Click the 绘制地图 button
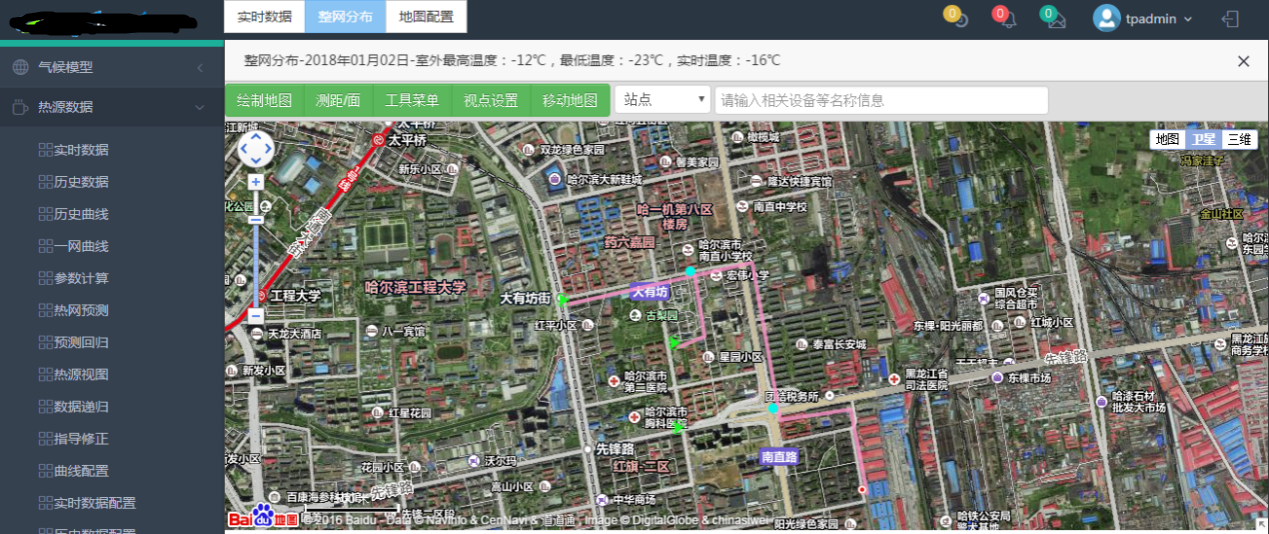Screen dimensions: 1269x534 tap(264, 100)
